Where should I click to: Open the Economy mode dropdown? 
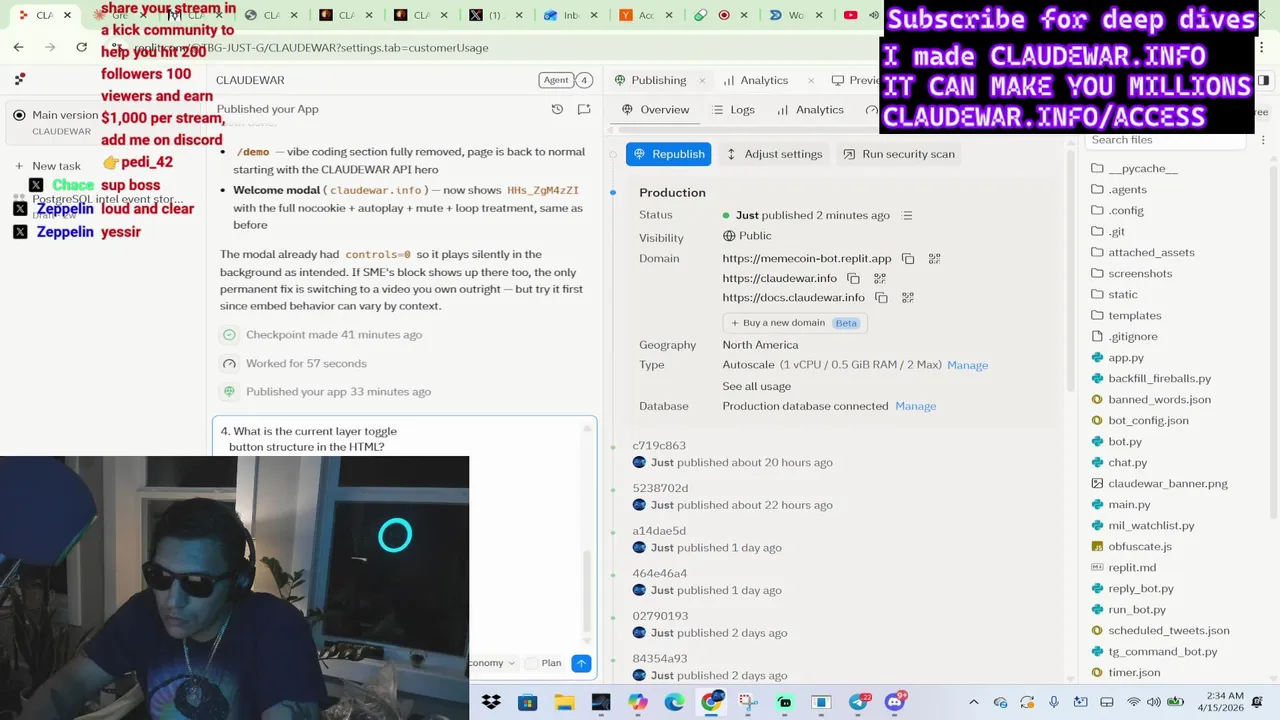493,663
